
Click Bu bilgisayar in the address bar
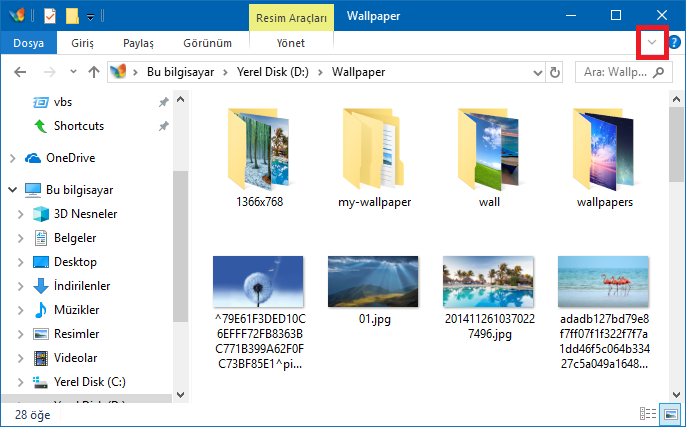point(180,72)
